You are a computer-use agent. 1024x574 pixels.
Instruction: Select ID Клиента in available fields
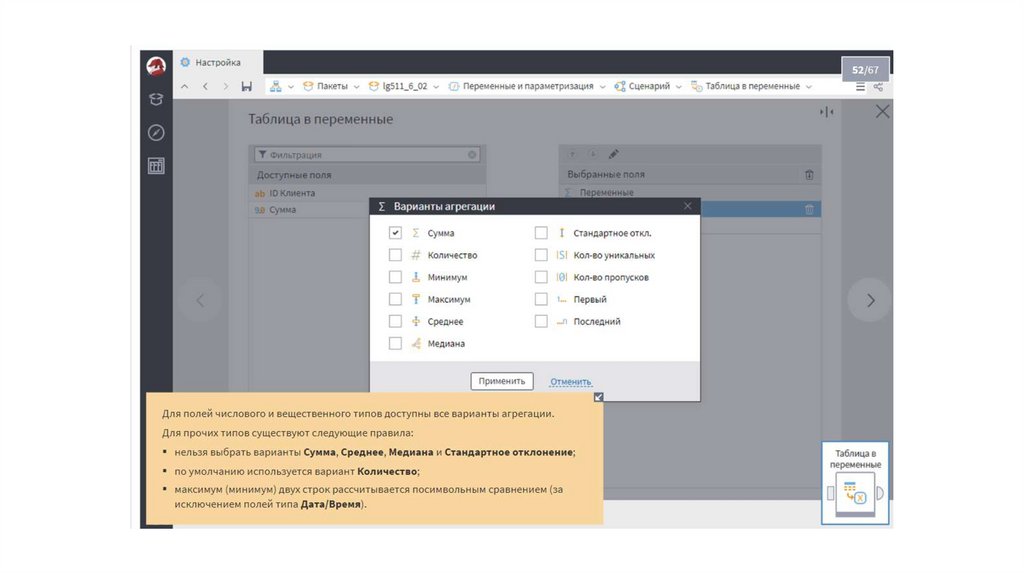291,193
